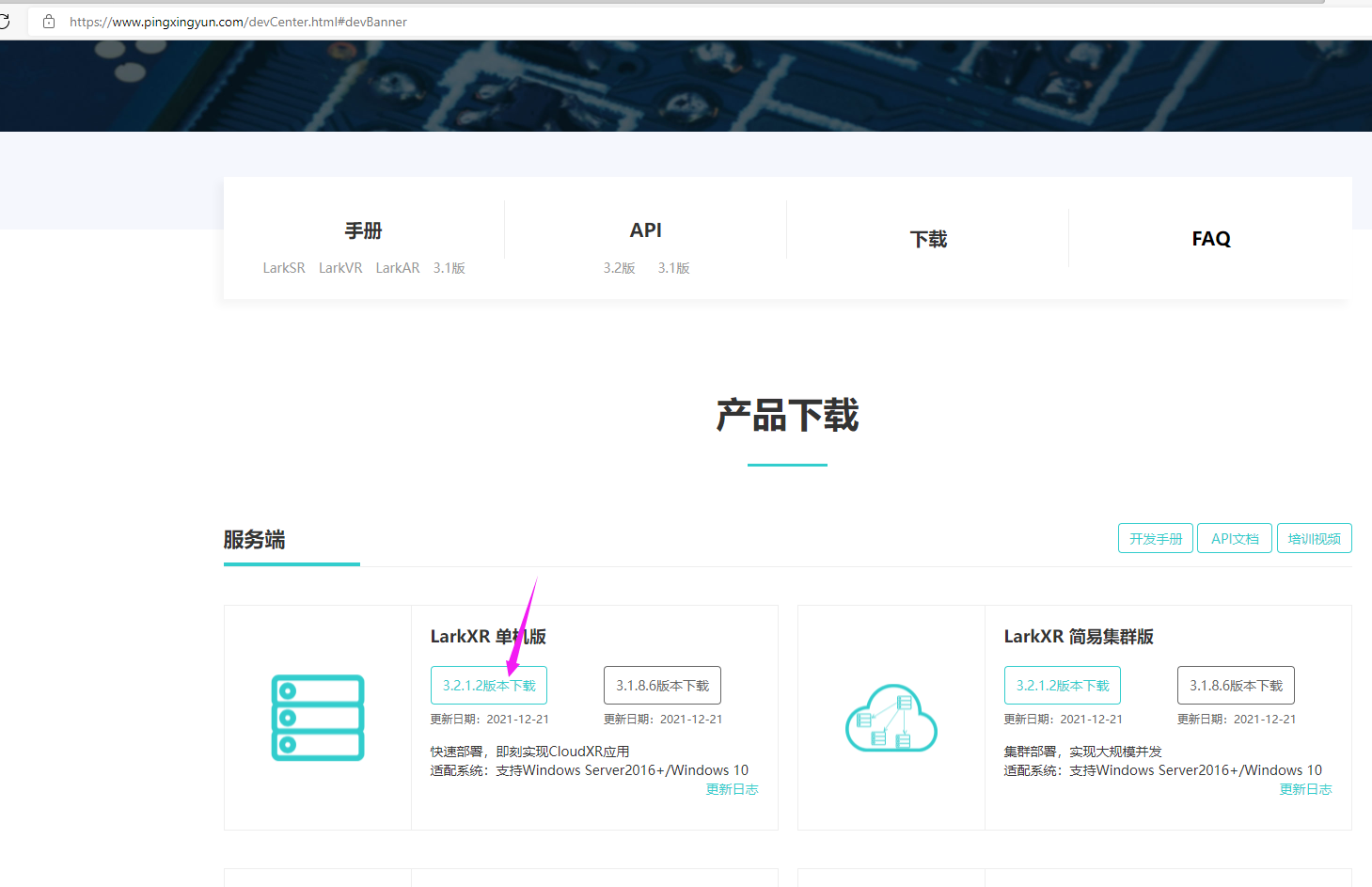Open LarkSR manual link
This screenshot has width=1372, height=887.
click(284, 268)
